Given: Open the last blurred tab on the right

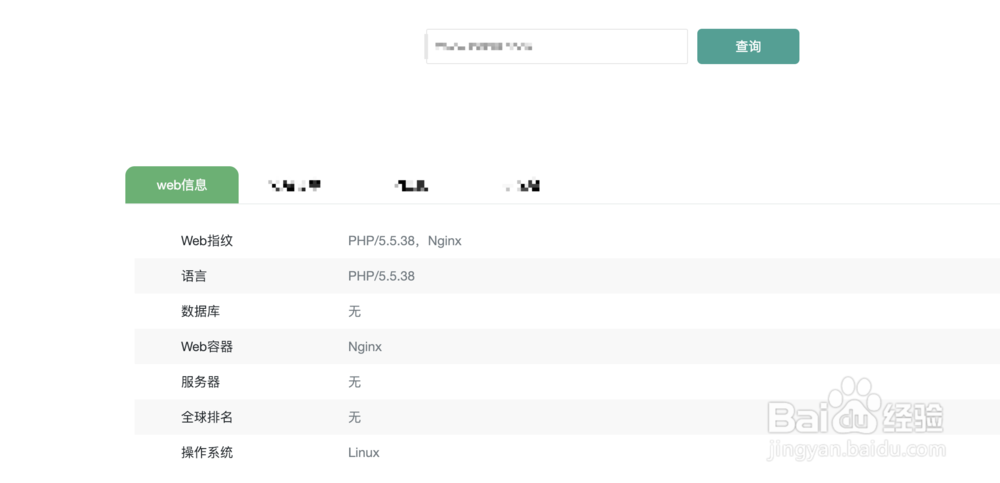Looking at the screenshot, I should coord(524,186).
